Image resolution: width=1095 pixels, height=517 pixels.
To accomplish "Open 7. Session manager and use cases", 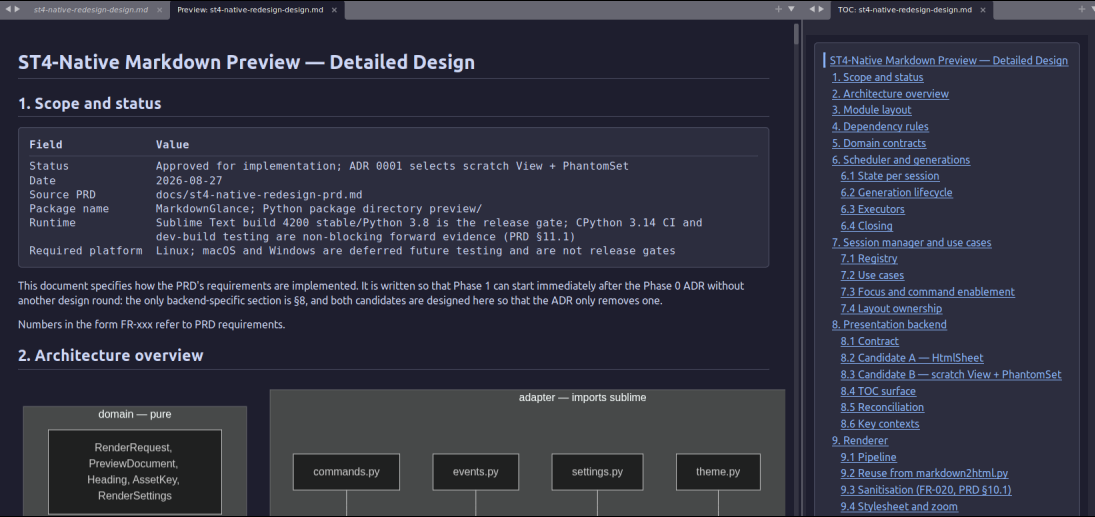I will point(911,242).
